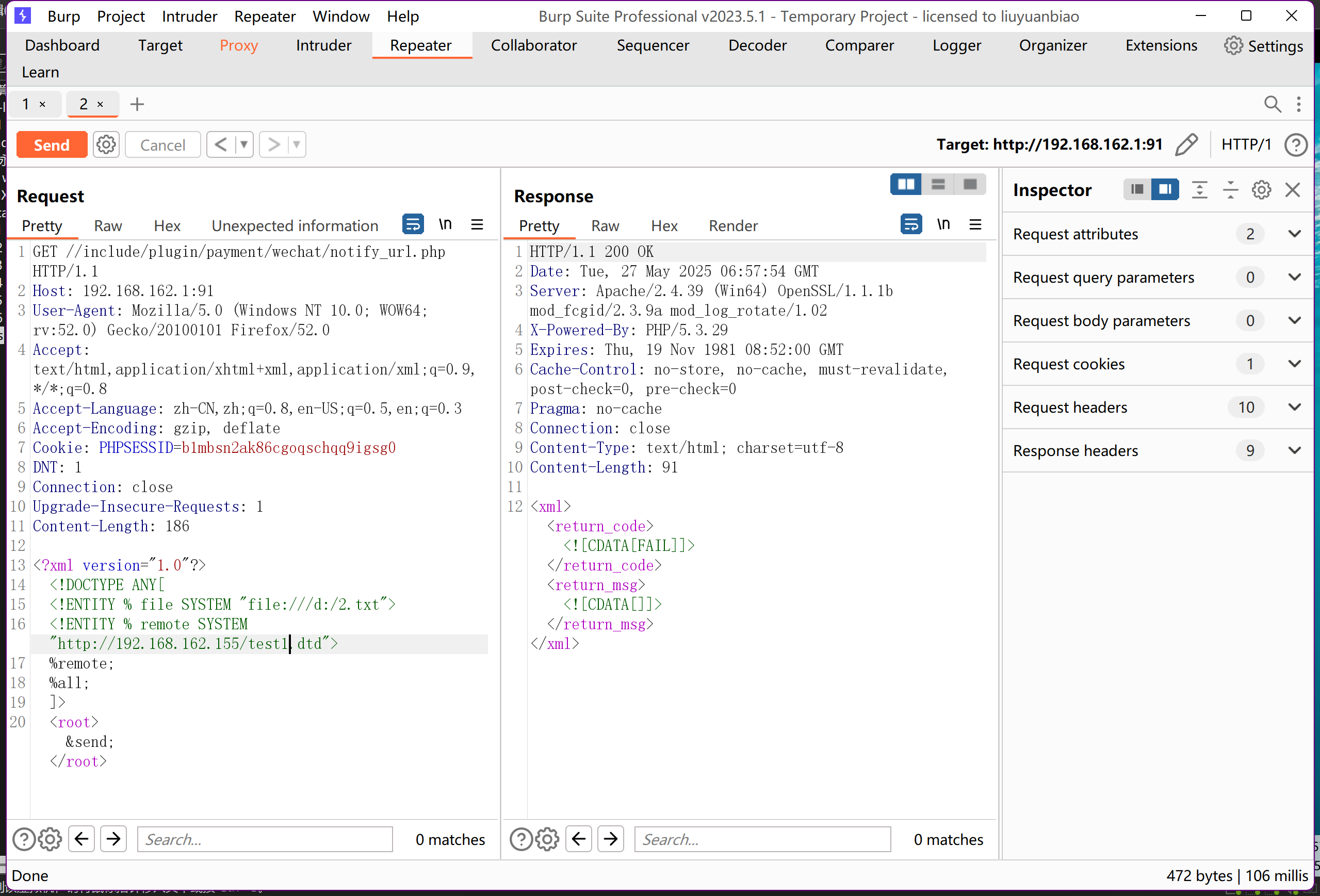Open the Render response tab
Screen dimensions: 1320x896
coord(732,226)
